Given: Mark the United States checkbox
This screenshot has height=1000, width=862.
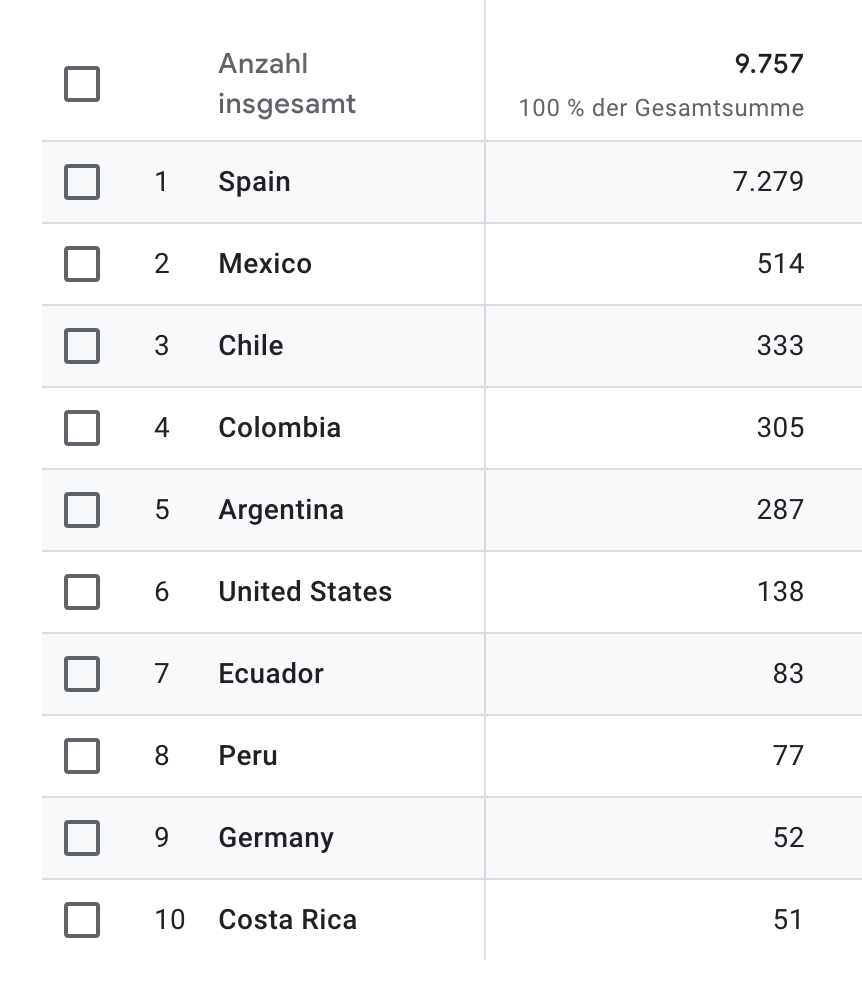Looking at the screenshot, I should 82,592.
